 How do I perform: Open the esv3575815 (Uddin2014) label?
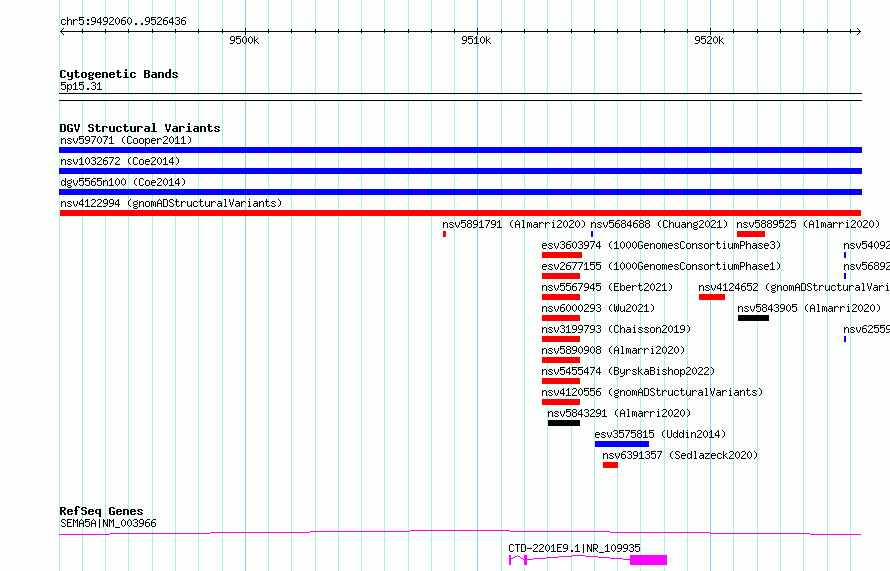660,434
